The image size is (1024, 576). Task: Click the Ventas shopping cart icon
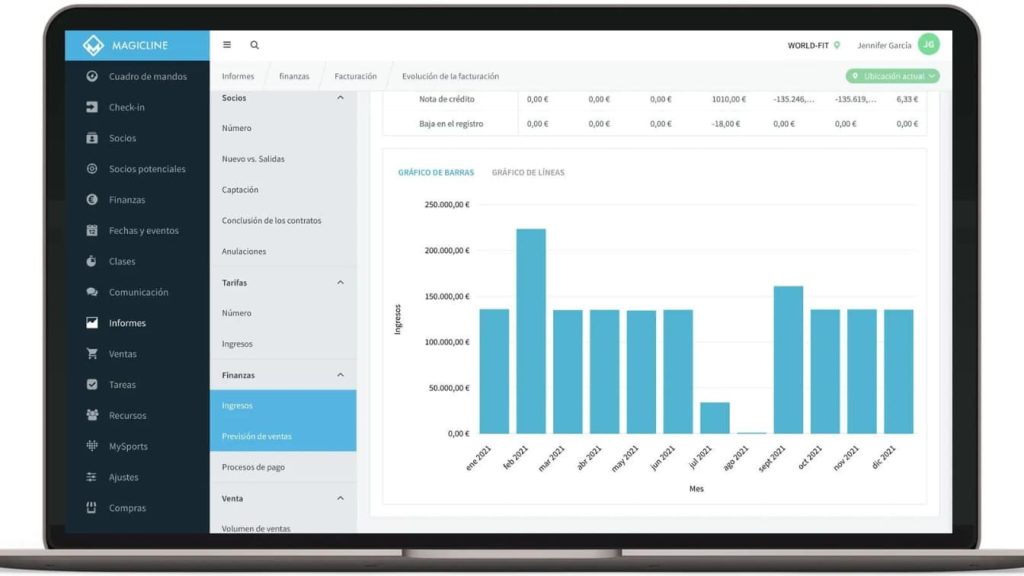point(92,354)
